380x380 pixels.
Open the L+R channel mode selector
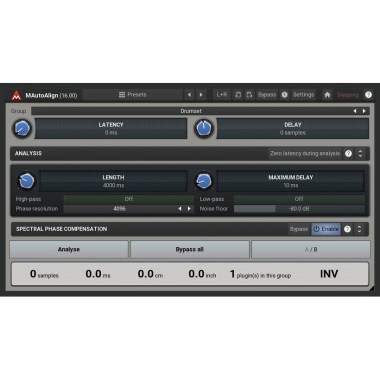tap(222, 95)
